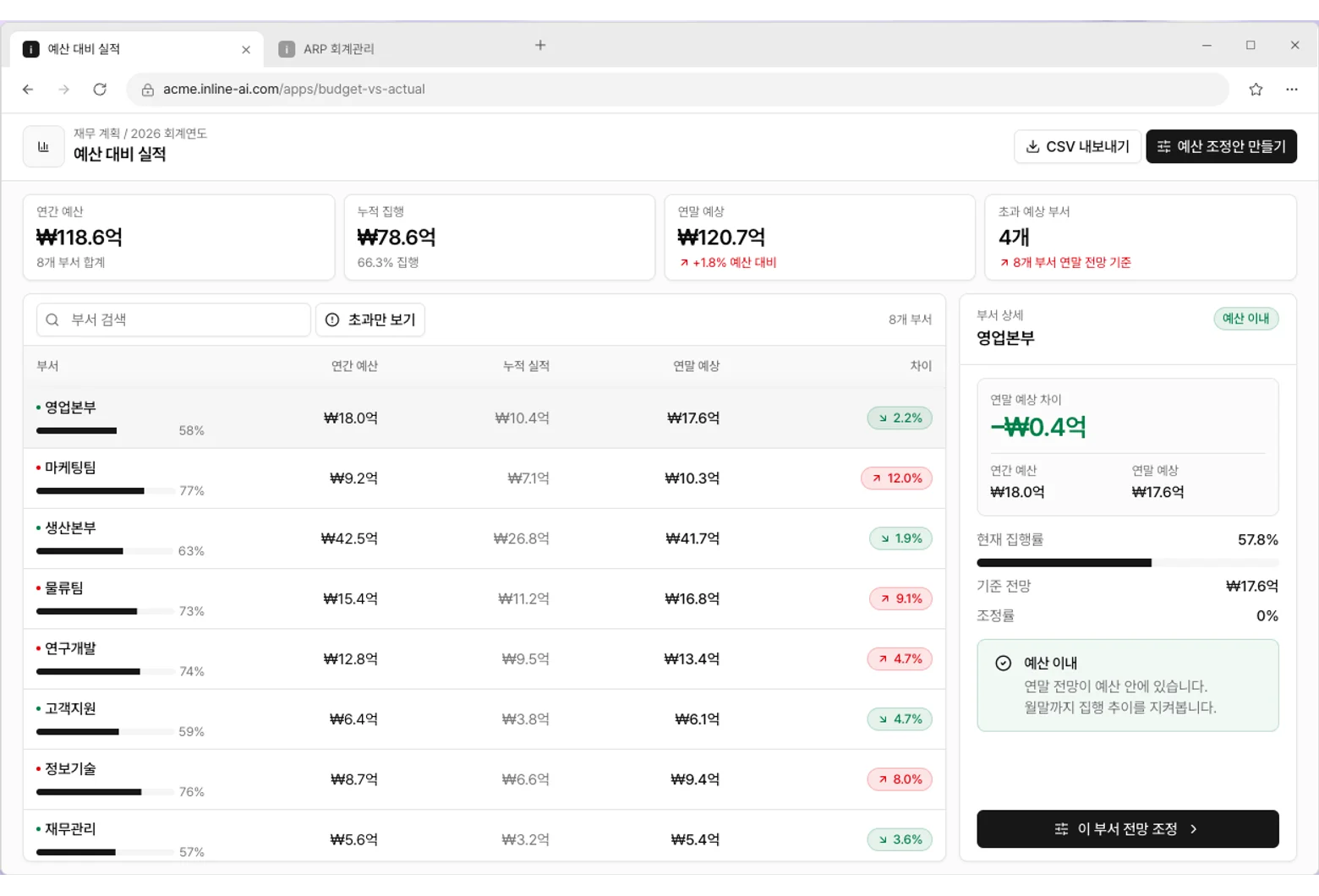This screenshot has width=1319, height=896.
Task: Click the 재무 계획 / 2026 회계연도 breadcrumb
Action: [140, 134]
